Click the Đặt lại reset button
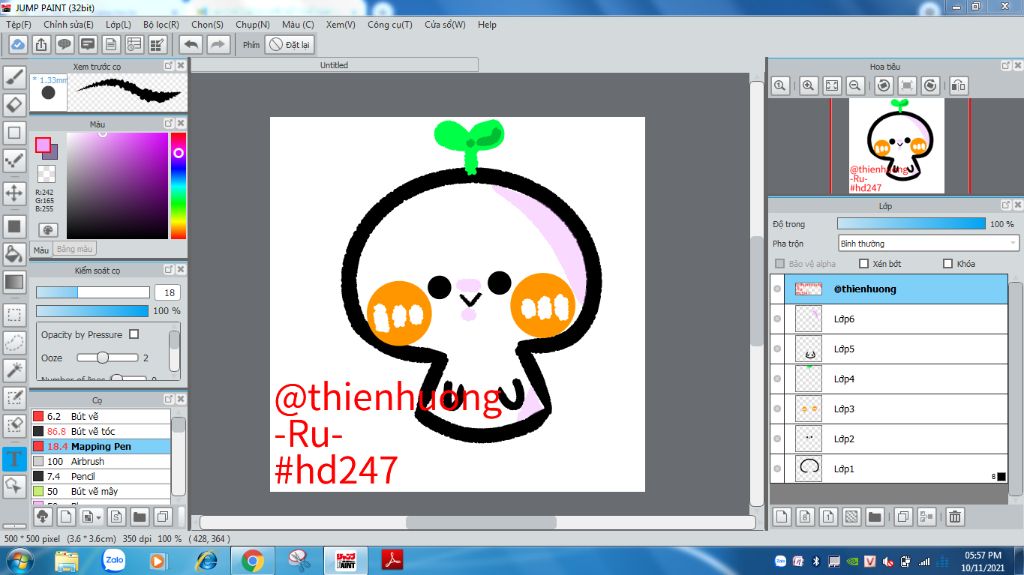1024x575 pixels. [290, 44]
